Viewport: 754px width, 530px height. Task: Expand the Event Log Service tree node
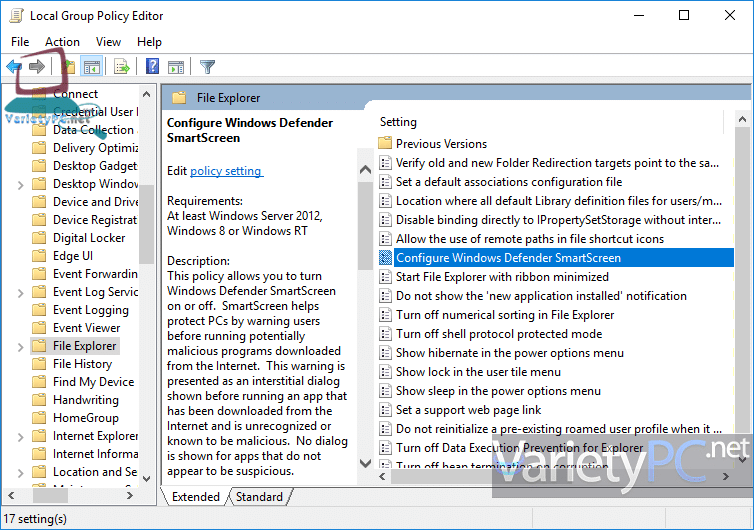20,292
